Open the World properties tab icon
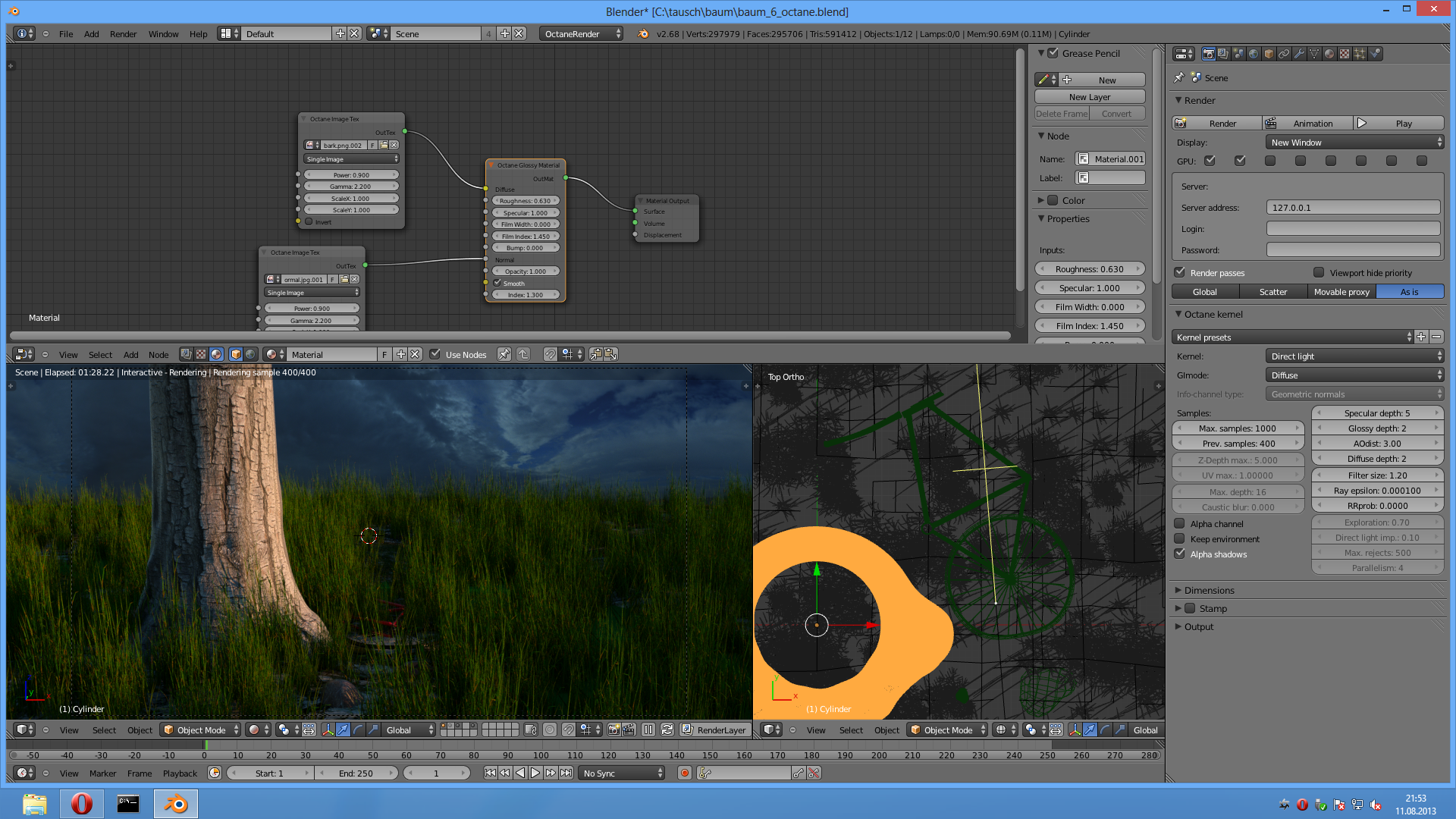Image resolution: width=1456 pixels, height=819 pixels. point(1254,54)
